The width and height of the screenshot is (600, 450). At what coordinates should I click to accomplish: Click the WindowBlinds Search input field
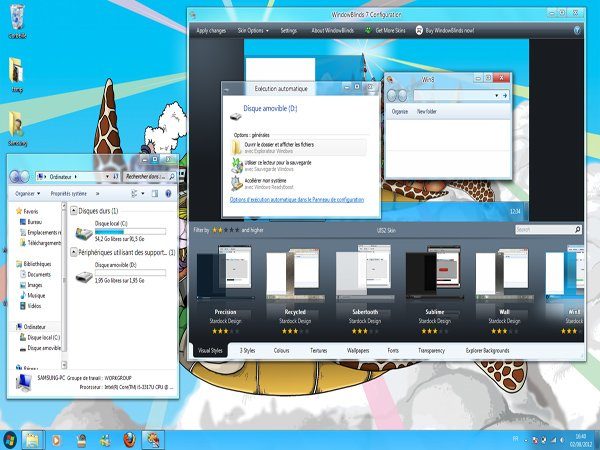pos(545,229)
